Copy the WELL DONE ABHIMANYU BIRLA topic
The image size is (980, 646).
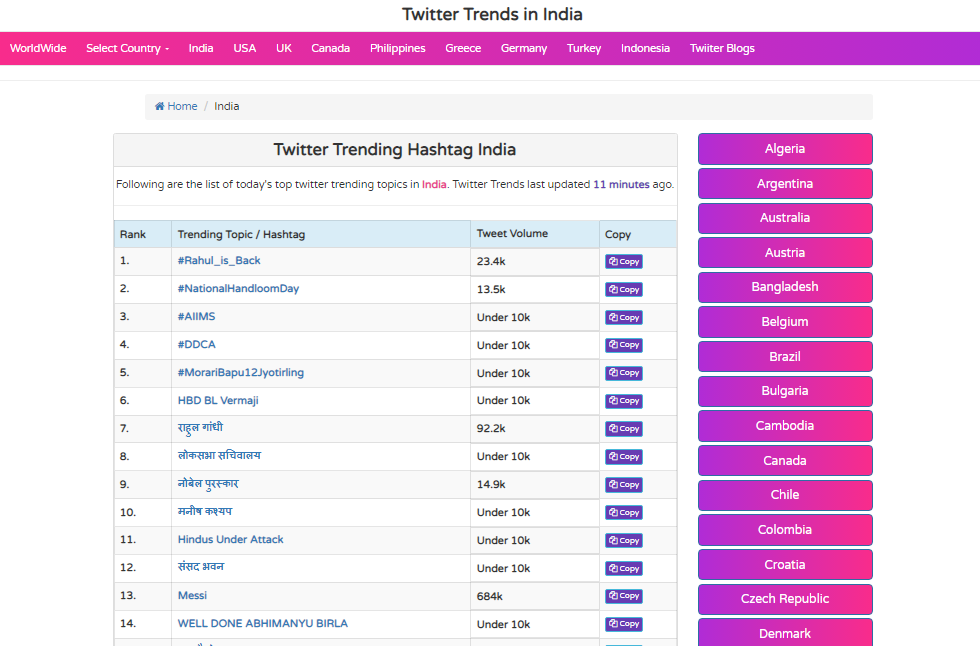point(624,624)
